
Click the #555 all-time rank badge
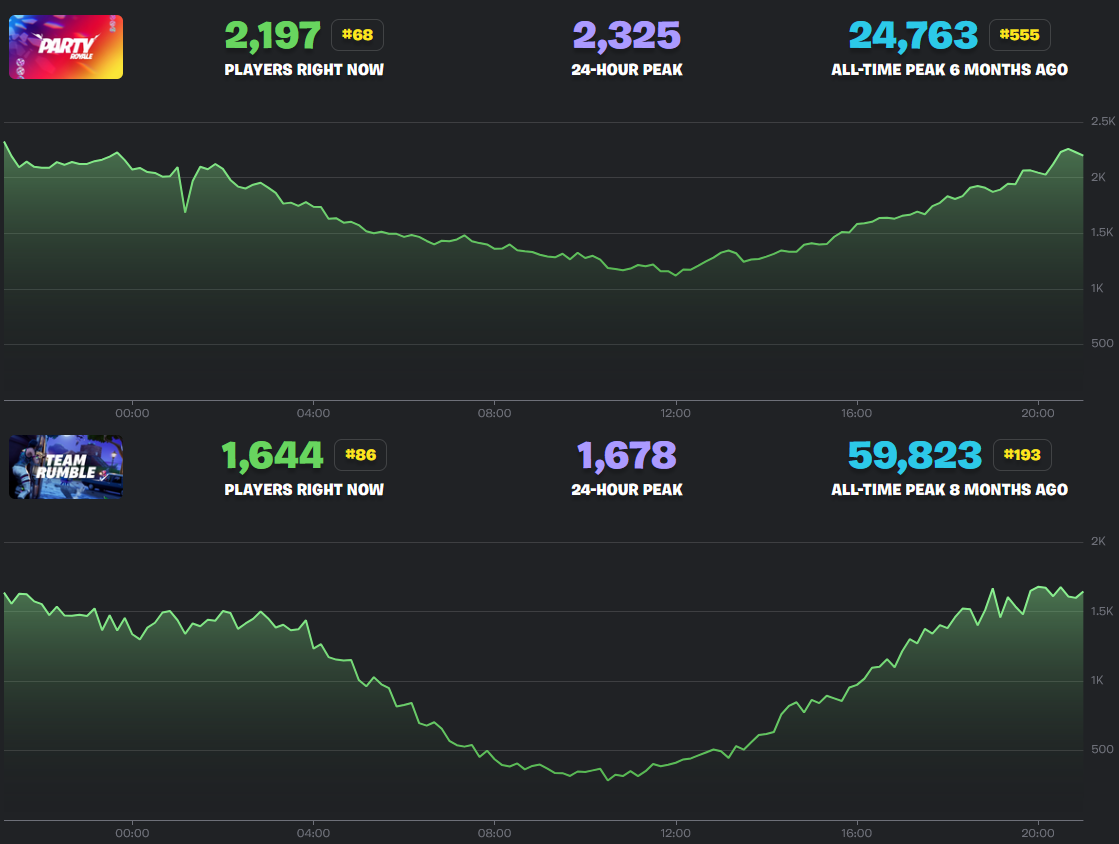pos(1019,35)
